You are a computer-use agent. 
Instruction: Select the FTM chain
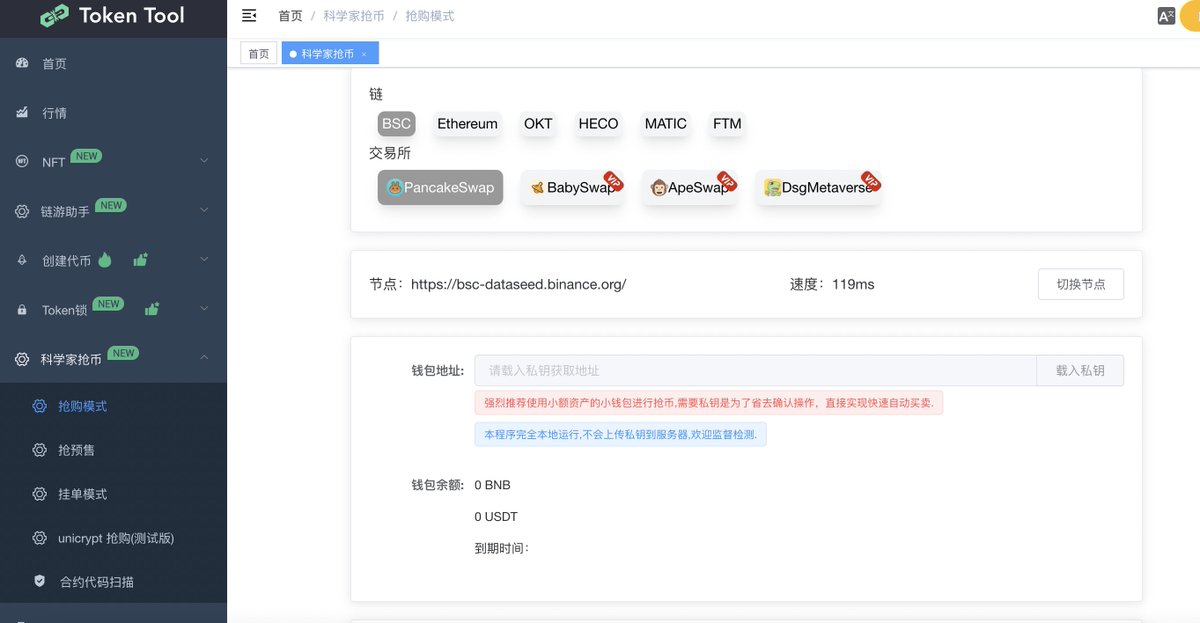727,124
